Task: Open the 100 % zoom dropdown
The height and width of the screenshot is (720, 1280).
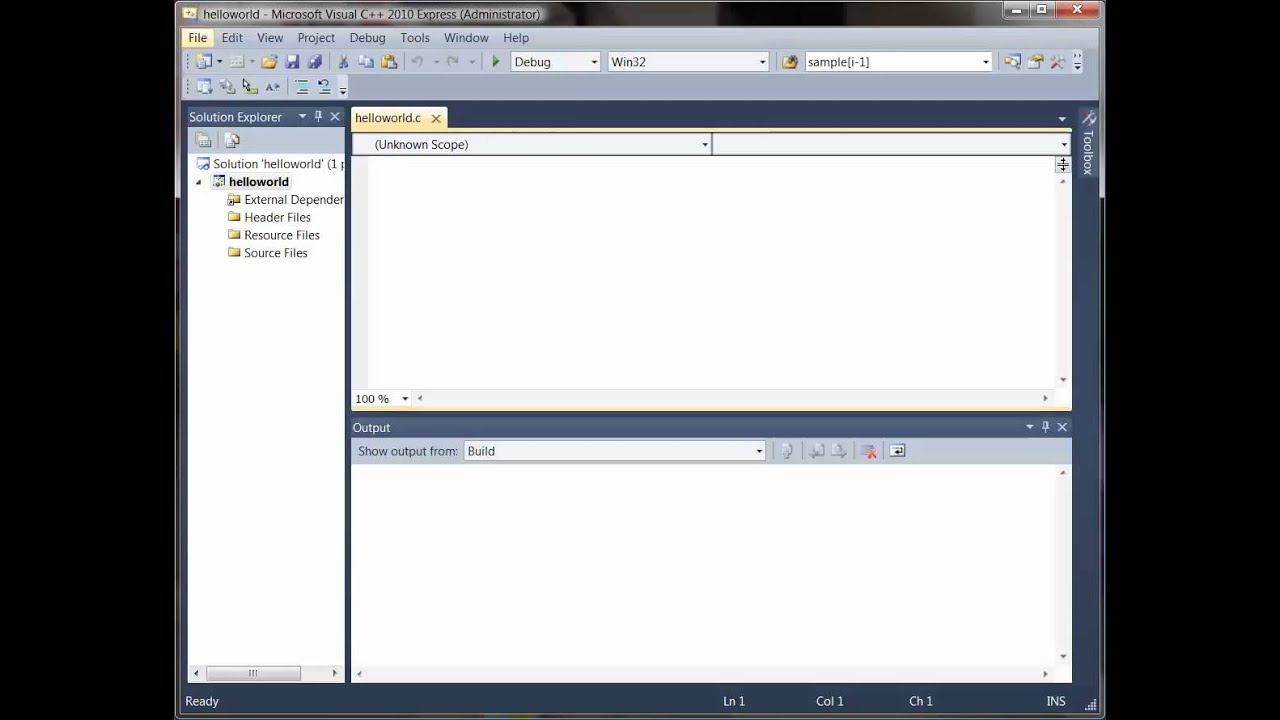Action: coord(405,399)
